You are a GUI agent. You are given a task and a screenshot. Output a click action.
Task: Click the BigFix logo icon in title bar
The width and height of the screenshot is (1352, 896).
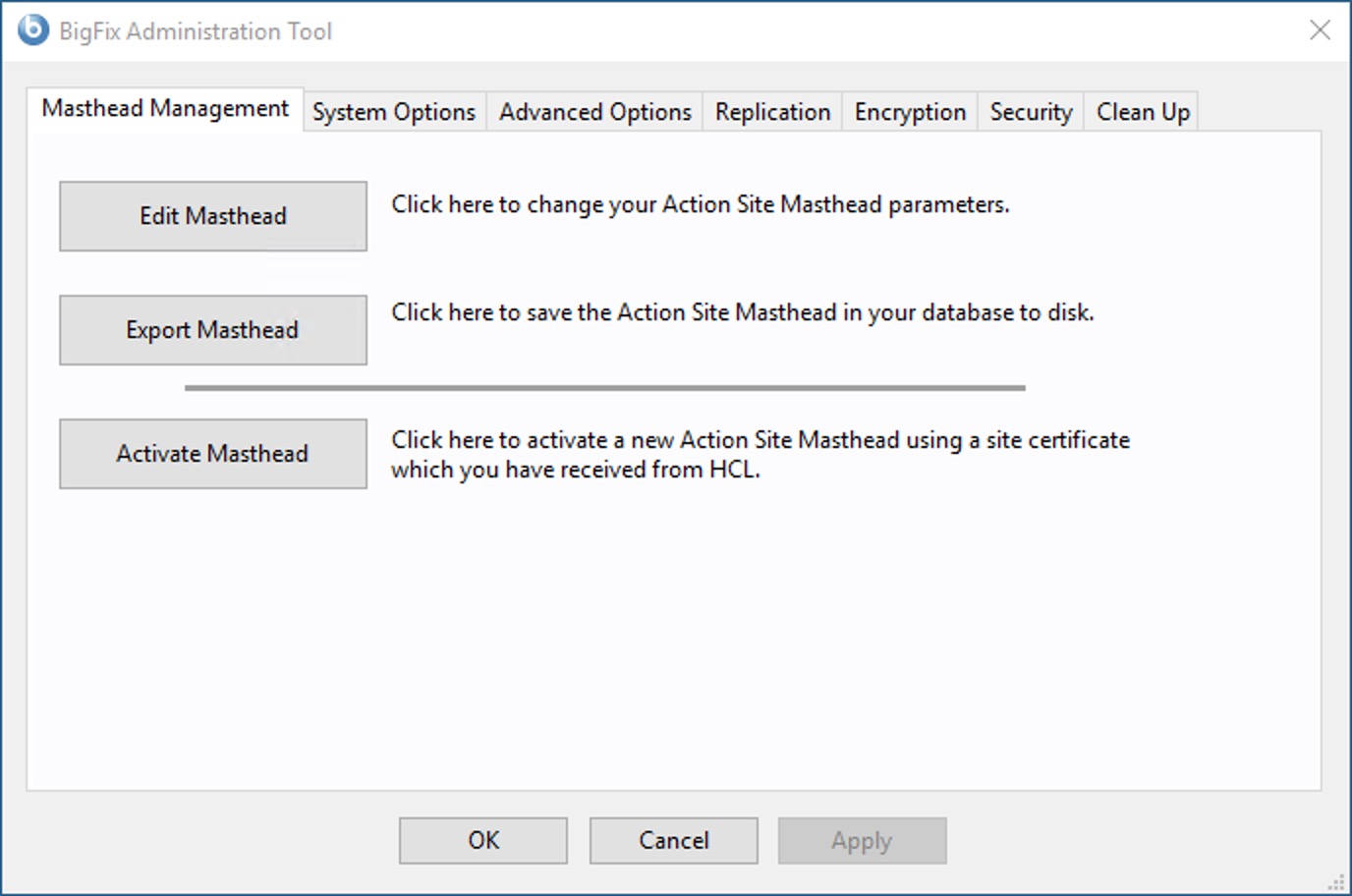click(x=32, y=30)
